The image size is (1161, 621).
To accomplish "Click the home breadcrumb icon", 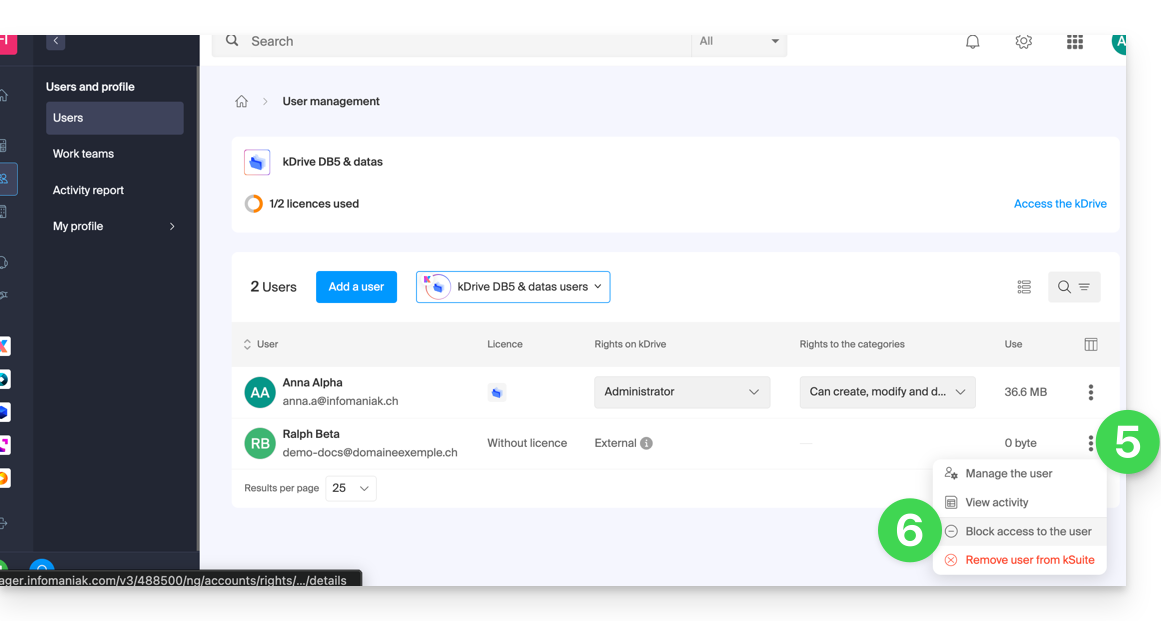I will (x=241, y=102).
